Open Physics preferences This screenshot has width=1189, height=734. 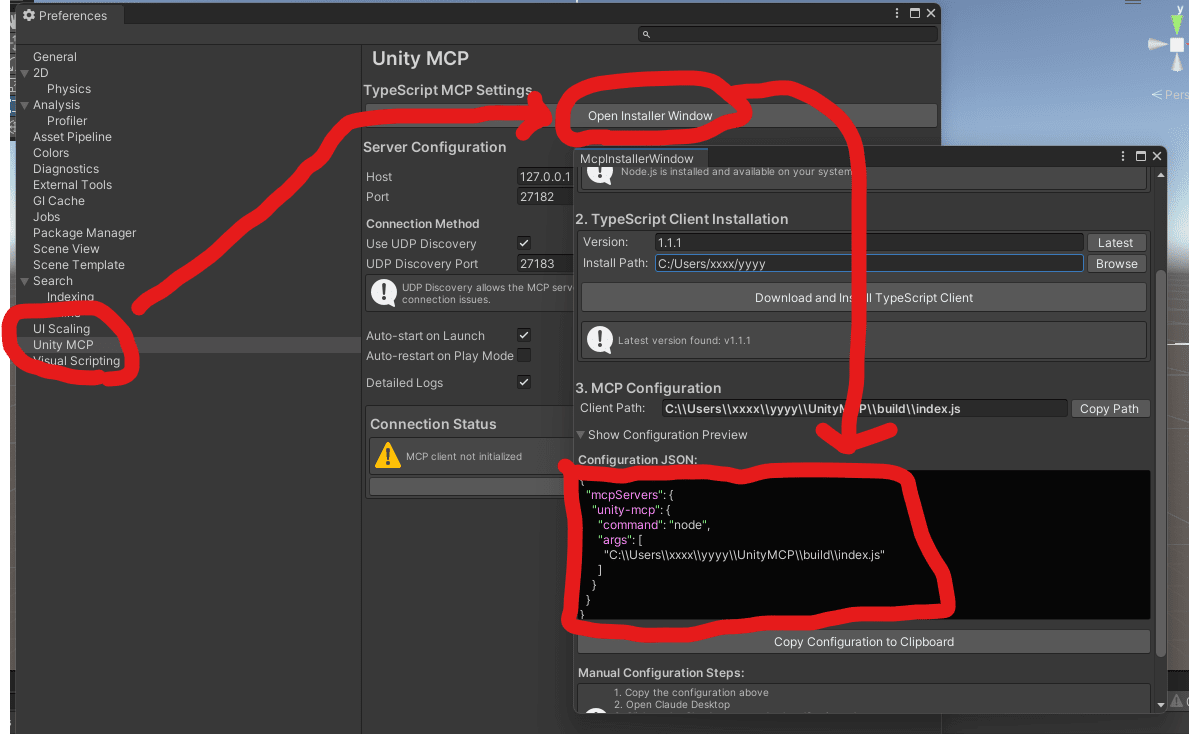(68, 89)
